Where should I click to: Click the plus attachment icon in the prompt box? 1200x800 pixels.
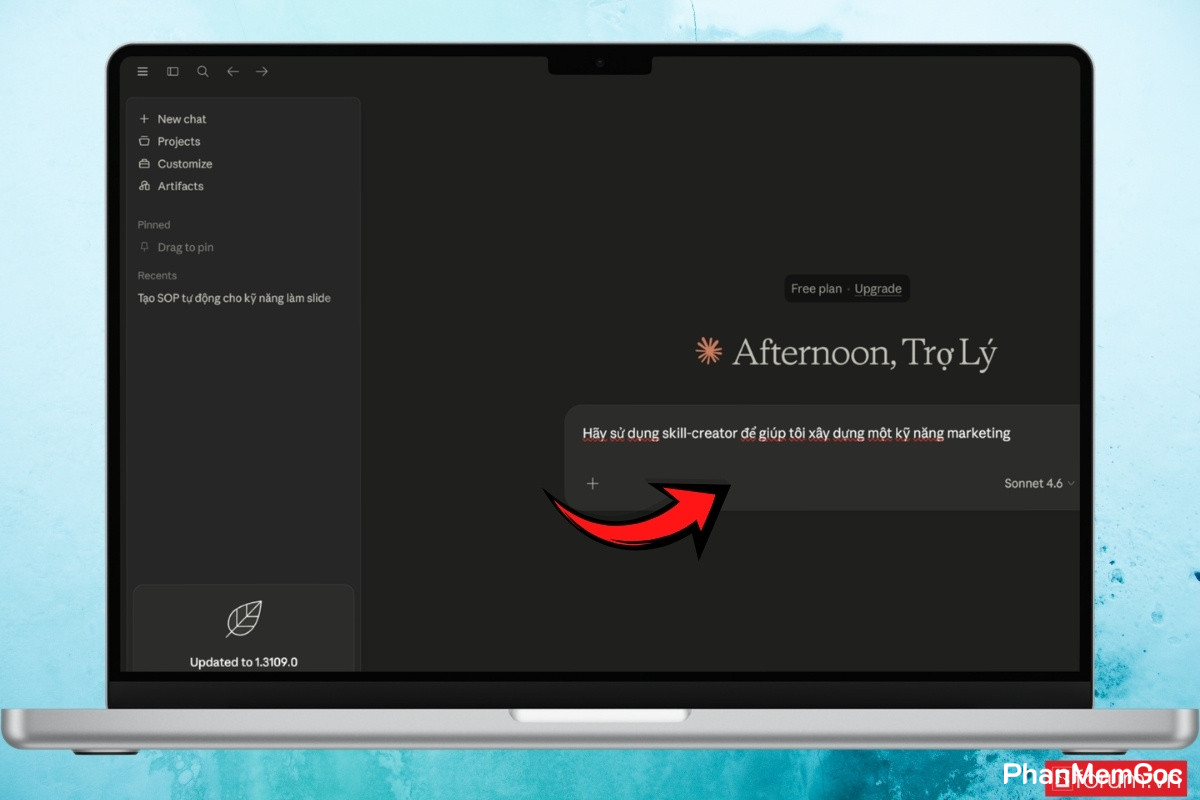point(592,483)
